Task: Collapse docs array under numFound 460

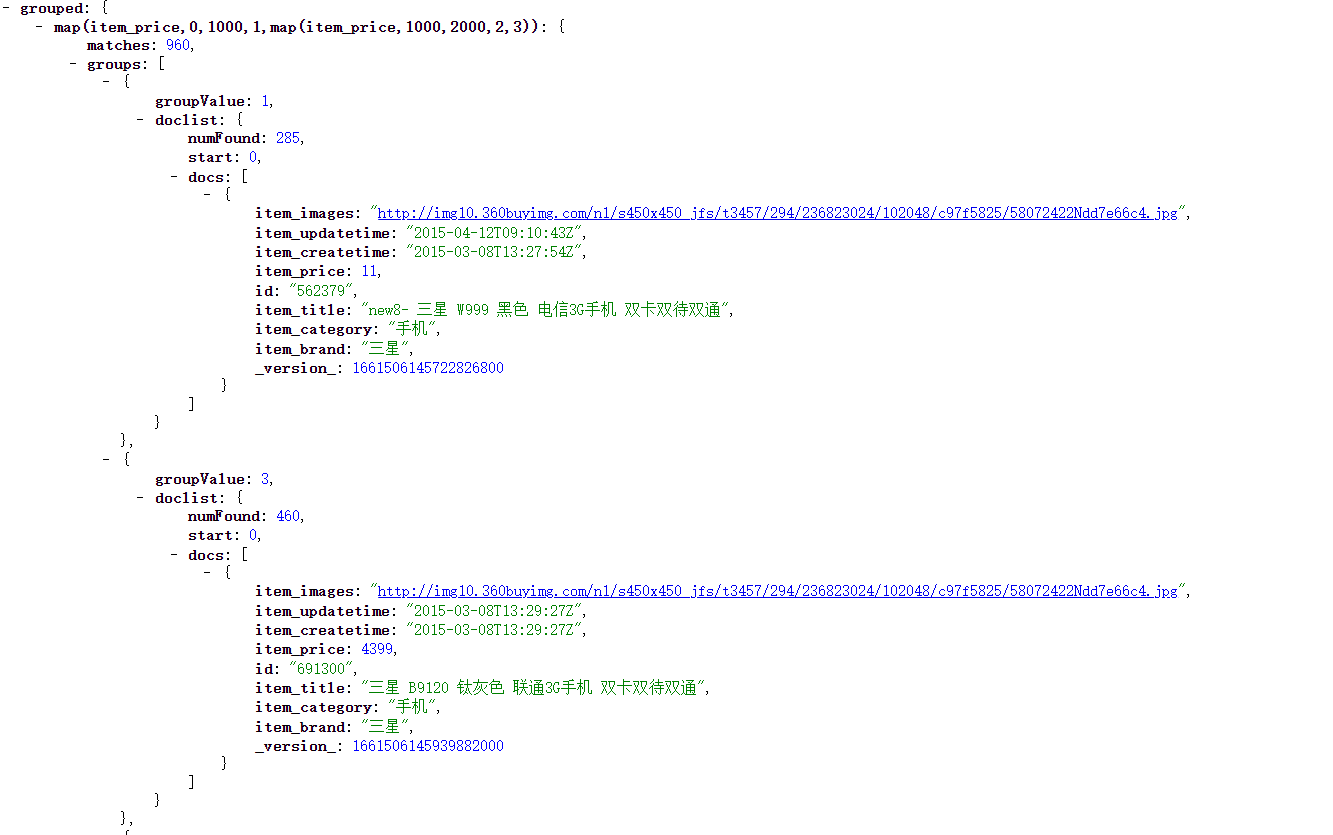Action: pyautogui.click(x=175, y=556)
